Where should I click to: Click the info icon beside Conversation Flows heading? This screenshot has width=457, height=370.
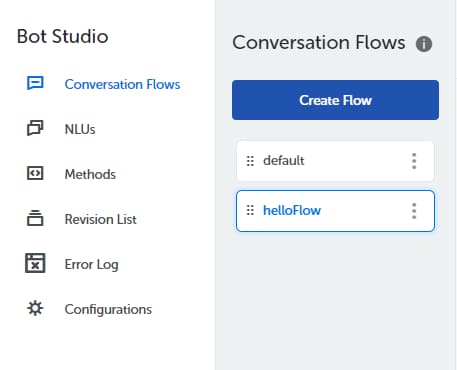click(424, 44)
